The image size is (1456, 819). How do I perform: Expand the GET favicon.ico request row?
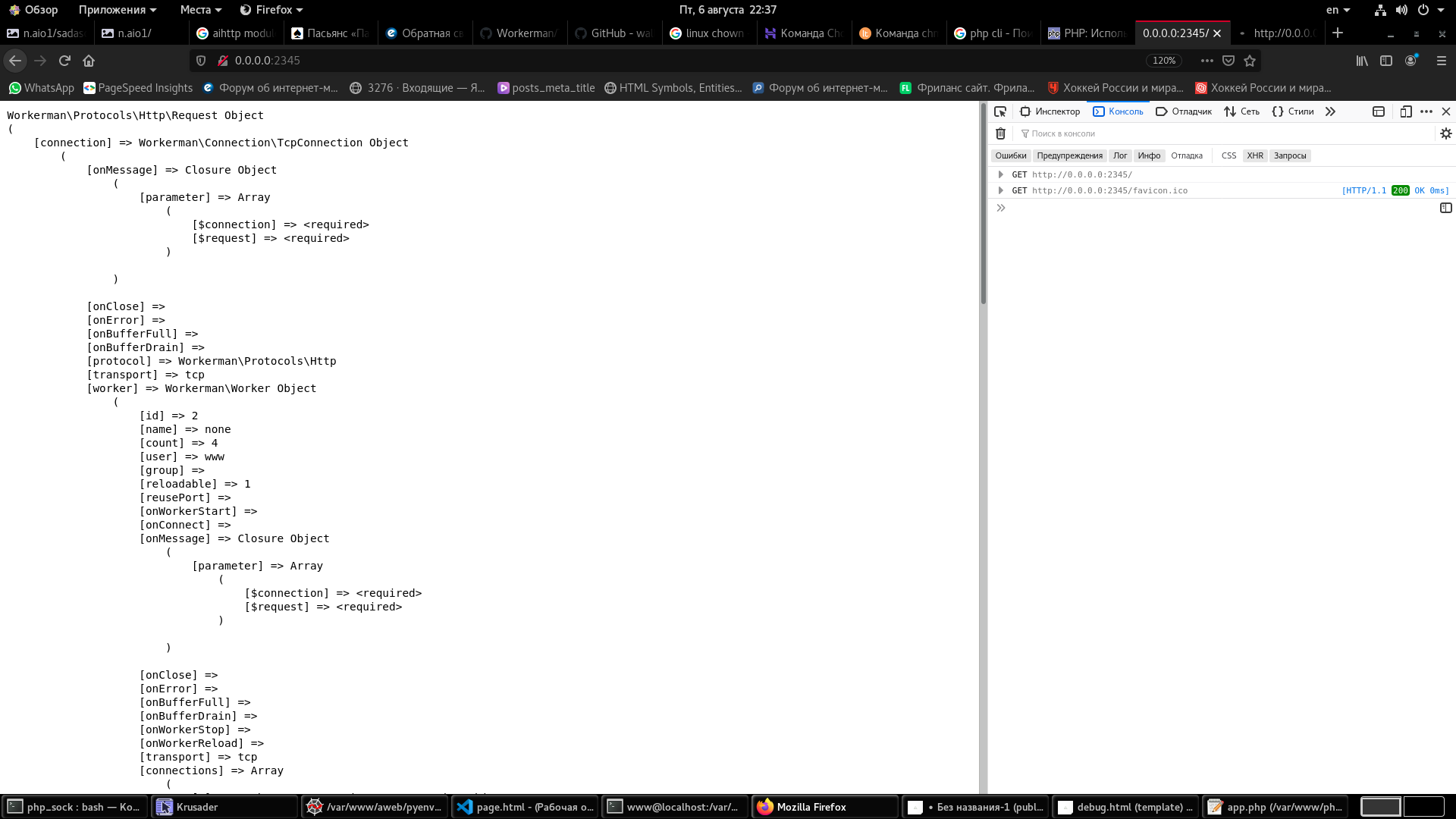1001,190
